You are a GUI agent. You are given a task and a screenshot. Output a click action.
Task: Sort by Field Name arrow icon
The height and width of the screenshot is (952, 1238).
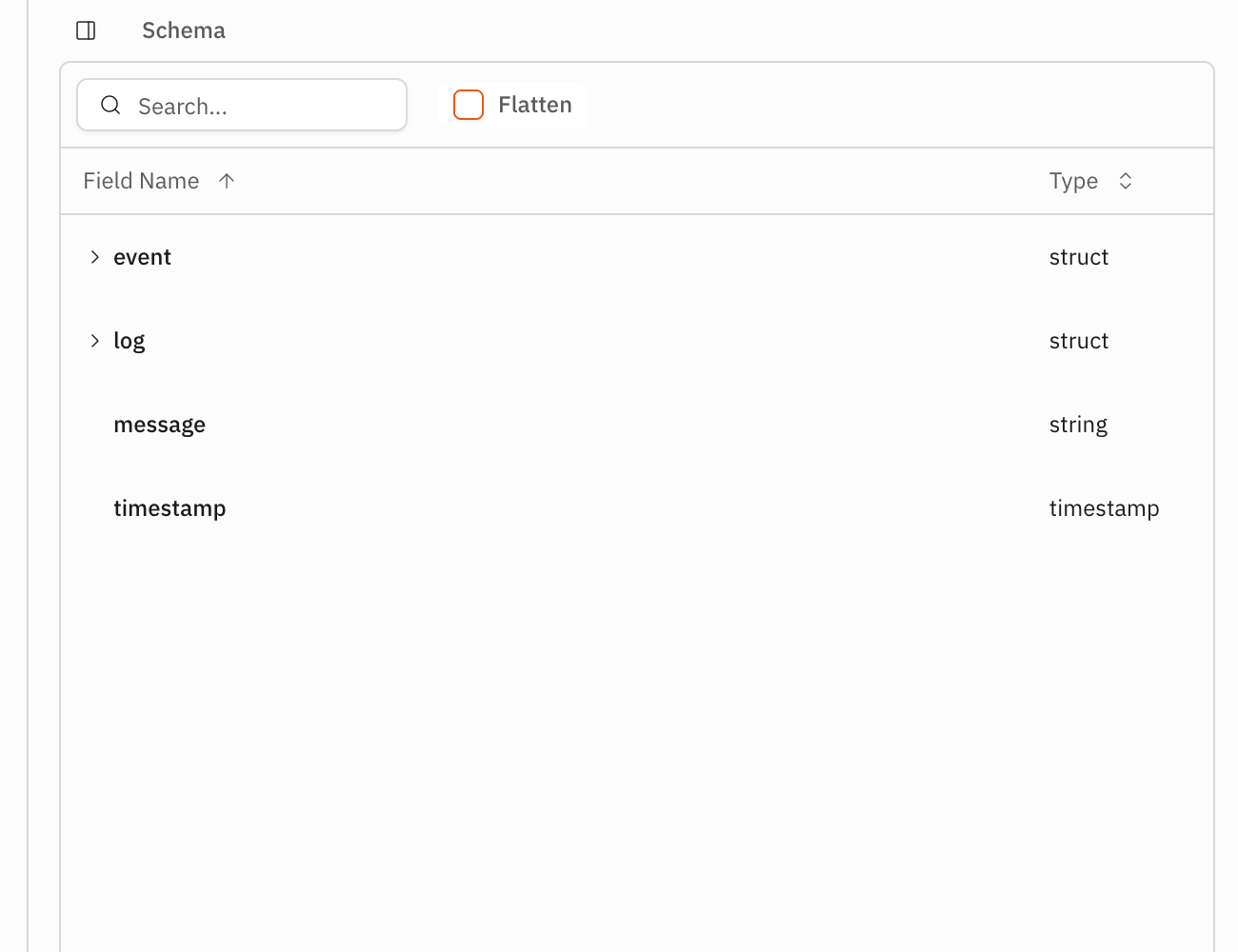[226, 181]
